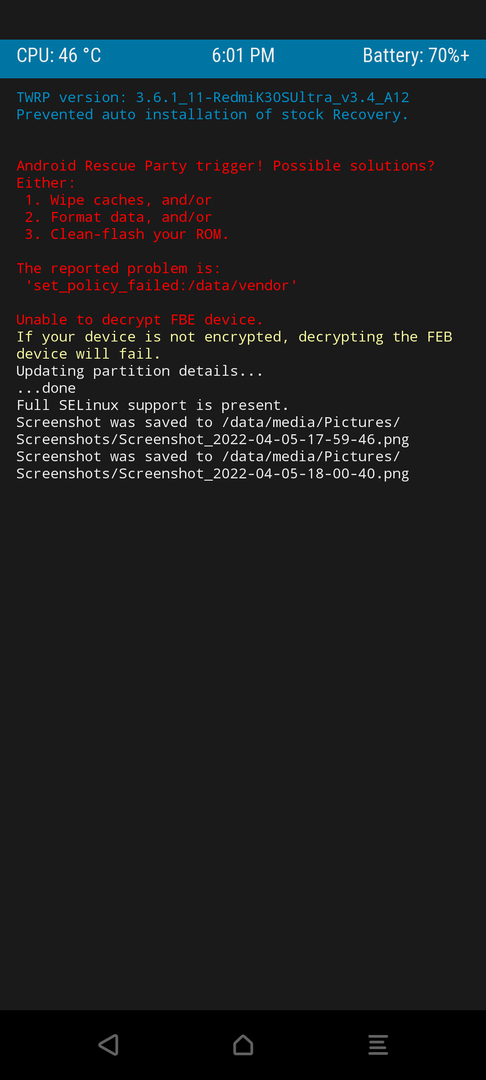This screenshot has height=1080, width=486.
Task: Tap the 6:01 PM clock
Action: tap(243, 56)
